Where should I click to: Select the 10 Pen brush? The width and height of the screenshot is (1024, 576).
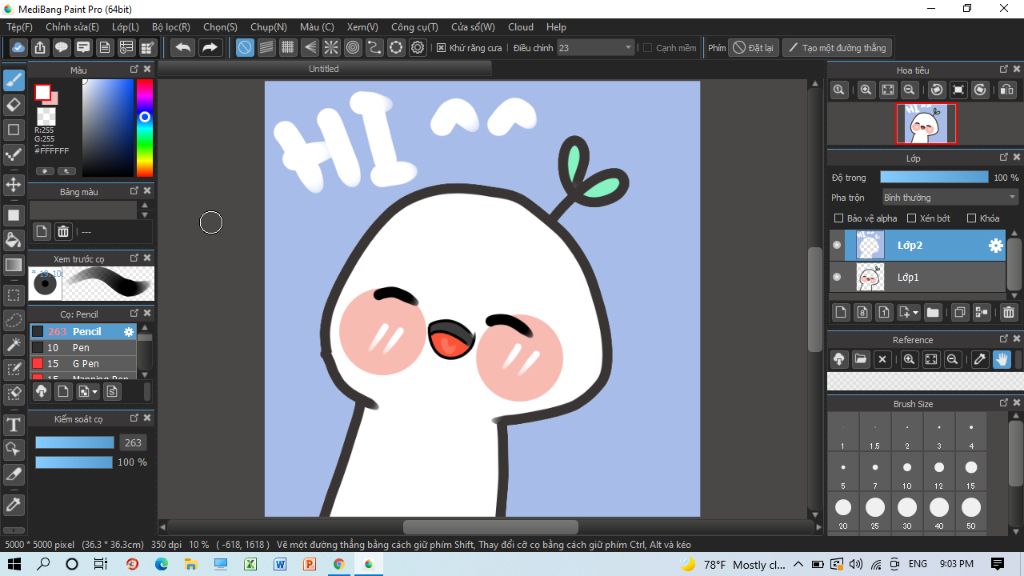point(83,347)
